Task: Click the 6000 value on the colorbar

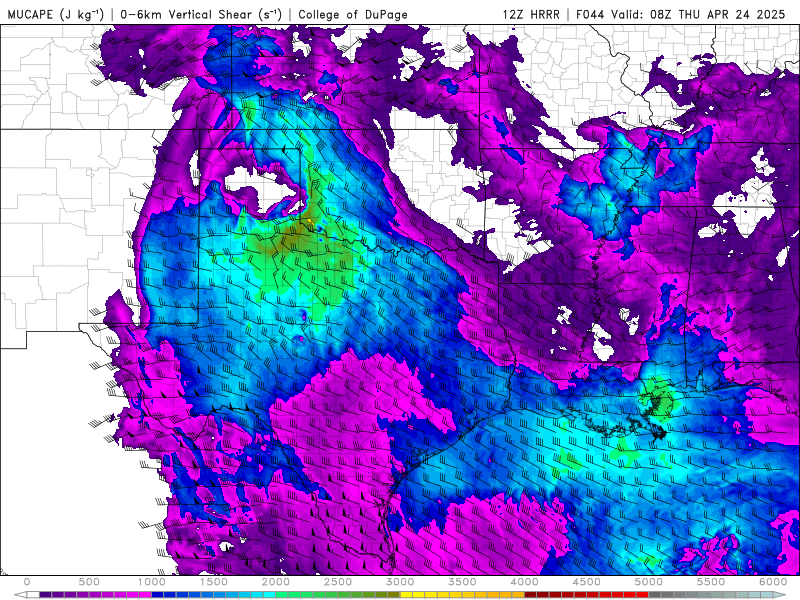Action: [x=773, y=582]
